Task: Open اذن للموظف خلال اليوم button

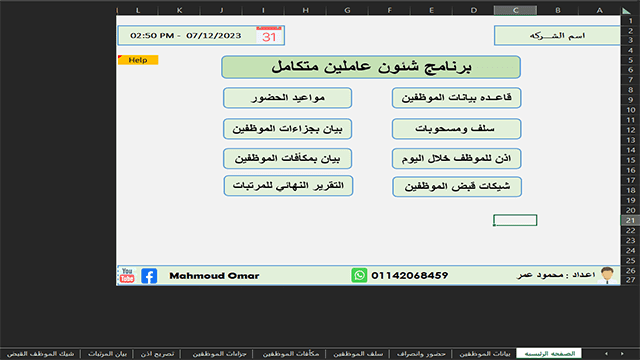Action: point(456,158)
